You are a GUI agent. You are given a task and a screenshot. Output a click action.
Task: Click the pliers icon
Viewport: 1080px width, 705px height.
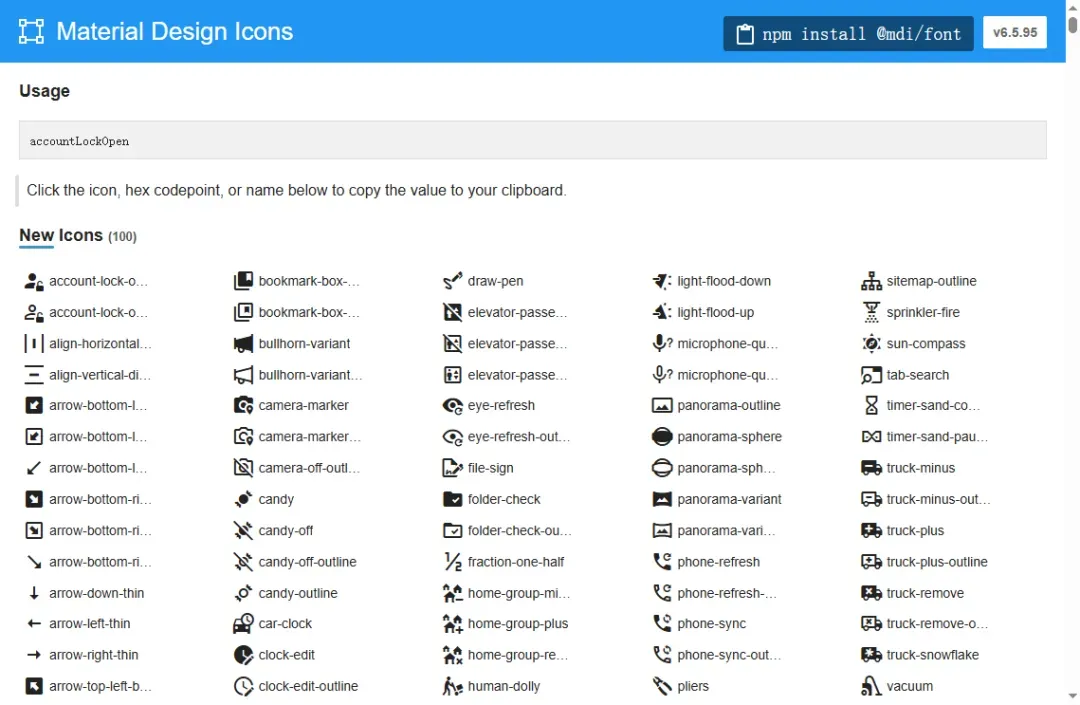coord(661,686)
